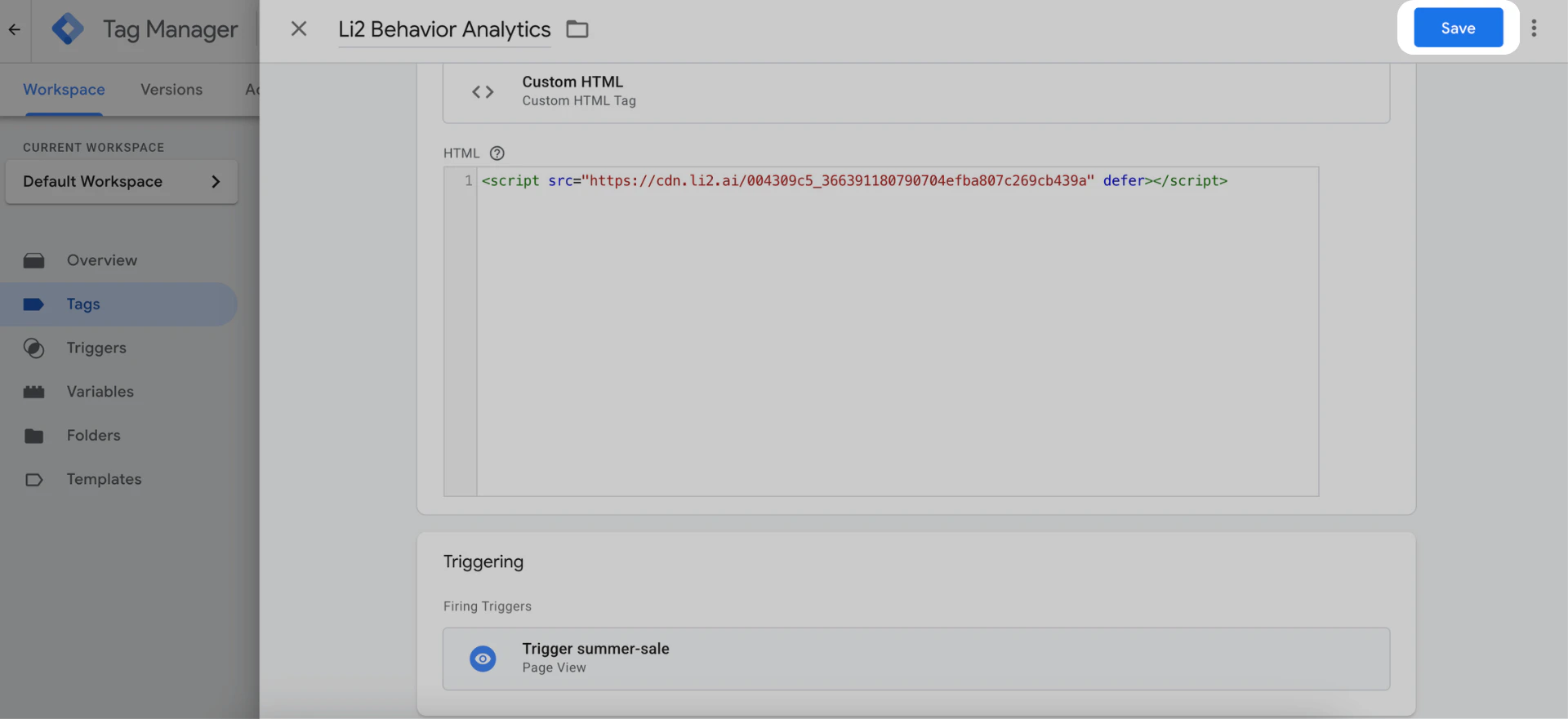Click the back arrow in Tag Manager header

(15, 29)
